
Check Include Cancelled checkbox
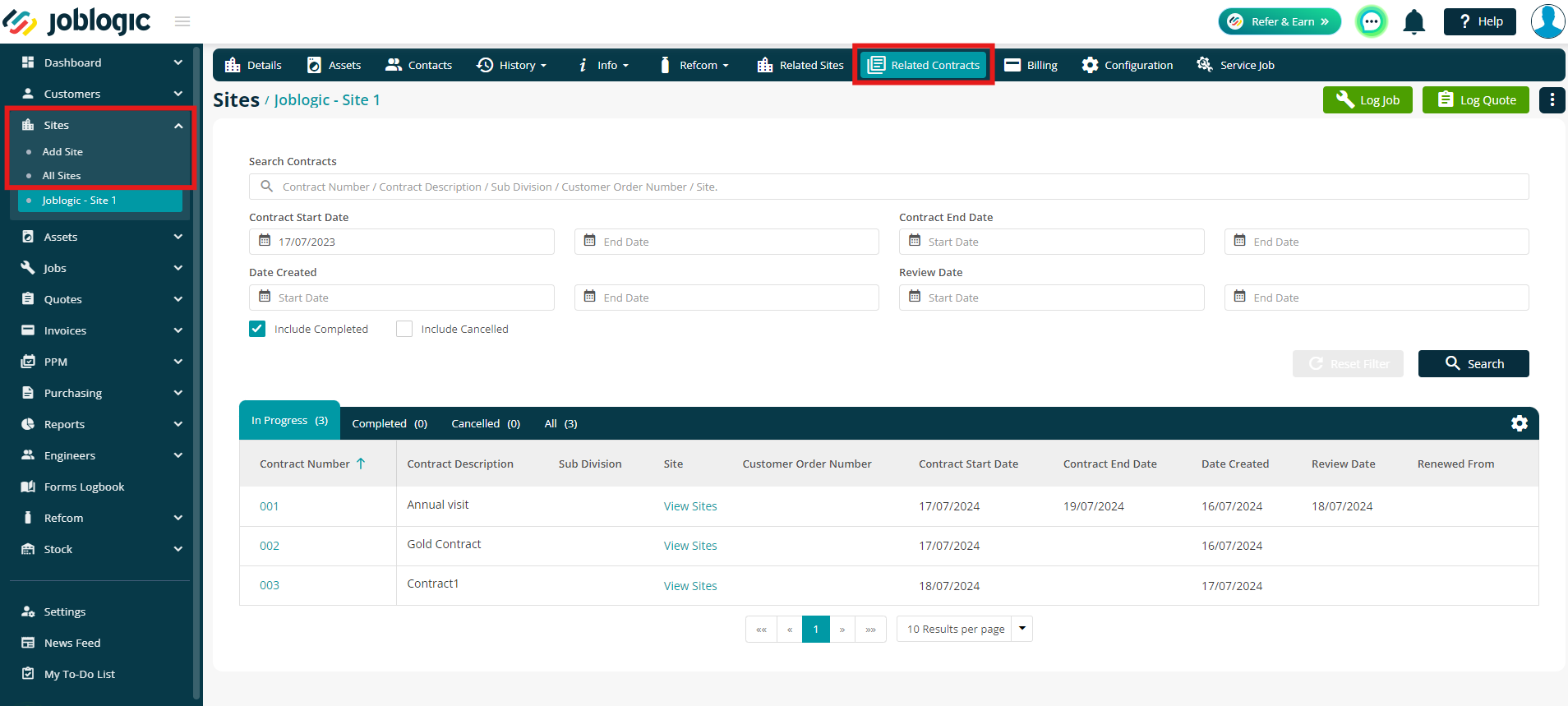pyautogui.click(x=404, y=329)
